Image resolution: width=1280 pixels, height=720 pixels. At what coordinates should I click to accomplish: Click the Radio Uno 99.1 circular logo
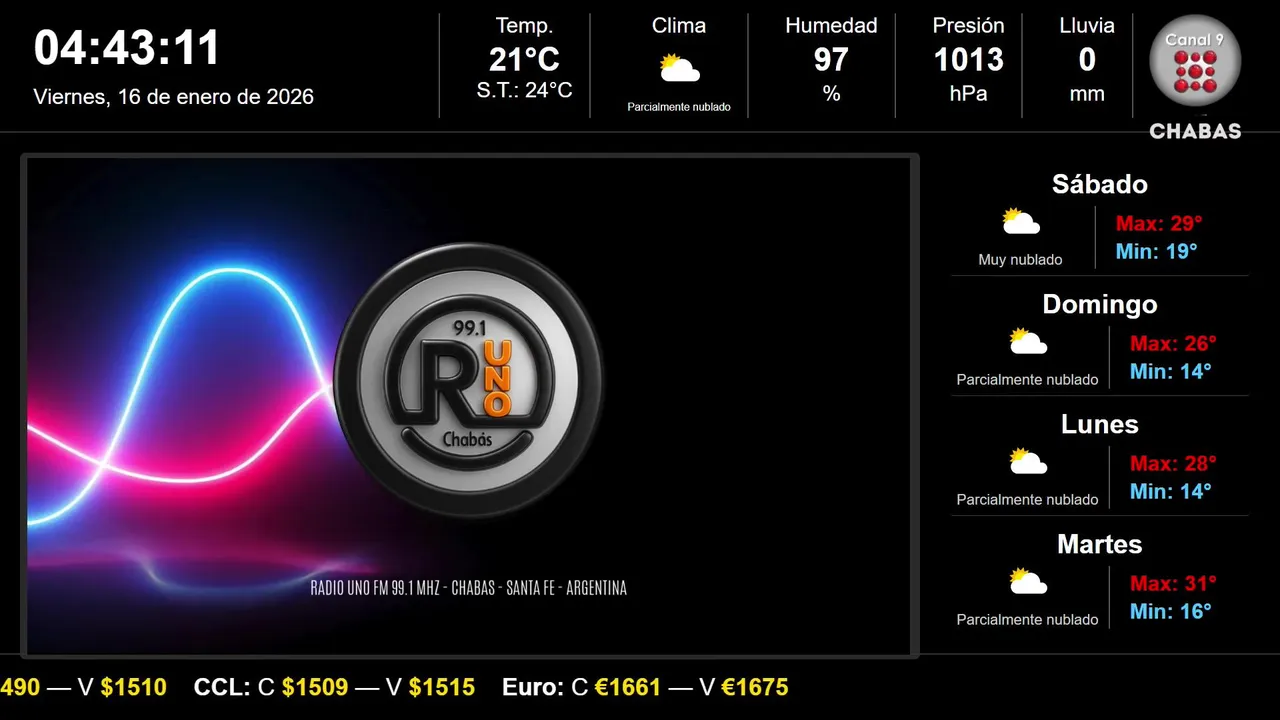468,380
